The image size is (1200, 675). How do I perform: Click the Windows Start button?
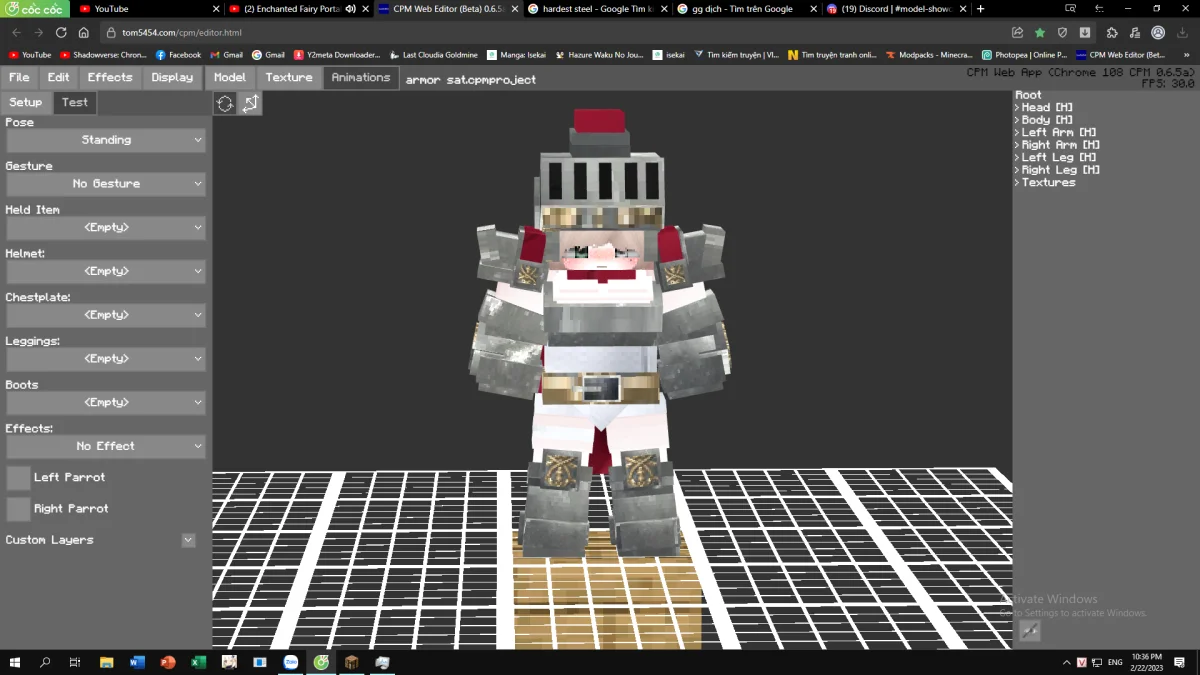coord(15,662)
